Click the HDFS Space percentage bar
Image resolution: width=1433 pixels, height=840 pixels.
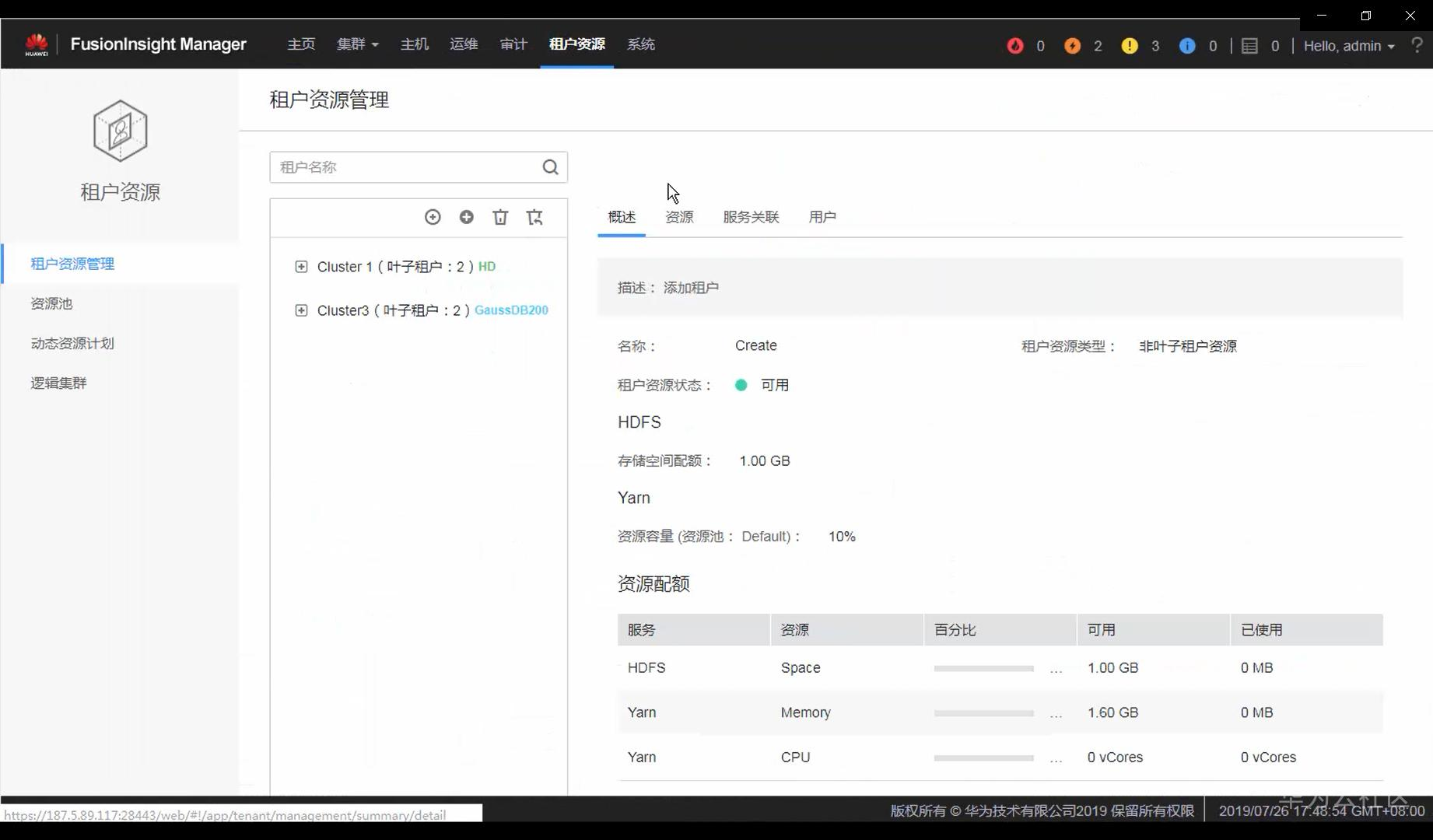point(984,668)
